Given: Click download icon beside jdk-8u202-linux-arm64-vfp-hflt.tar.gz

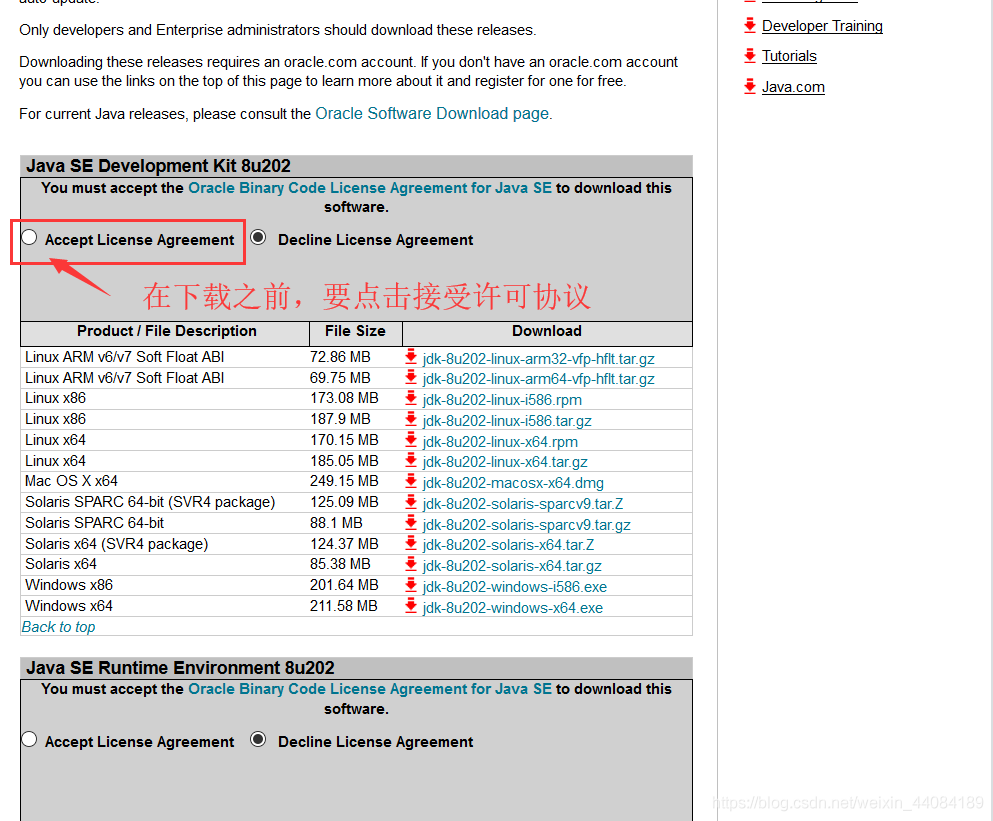Looking at the screenshot, I should (x=411, y=378).
